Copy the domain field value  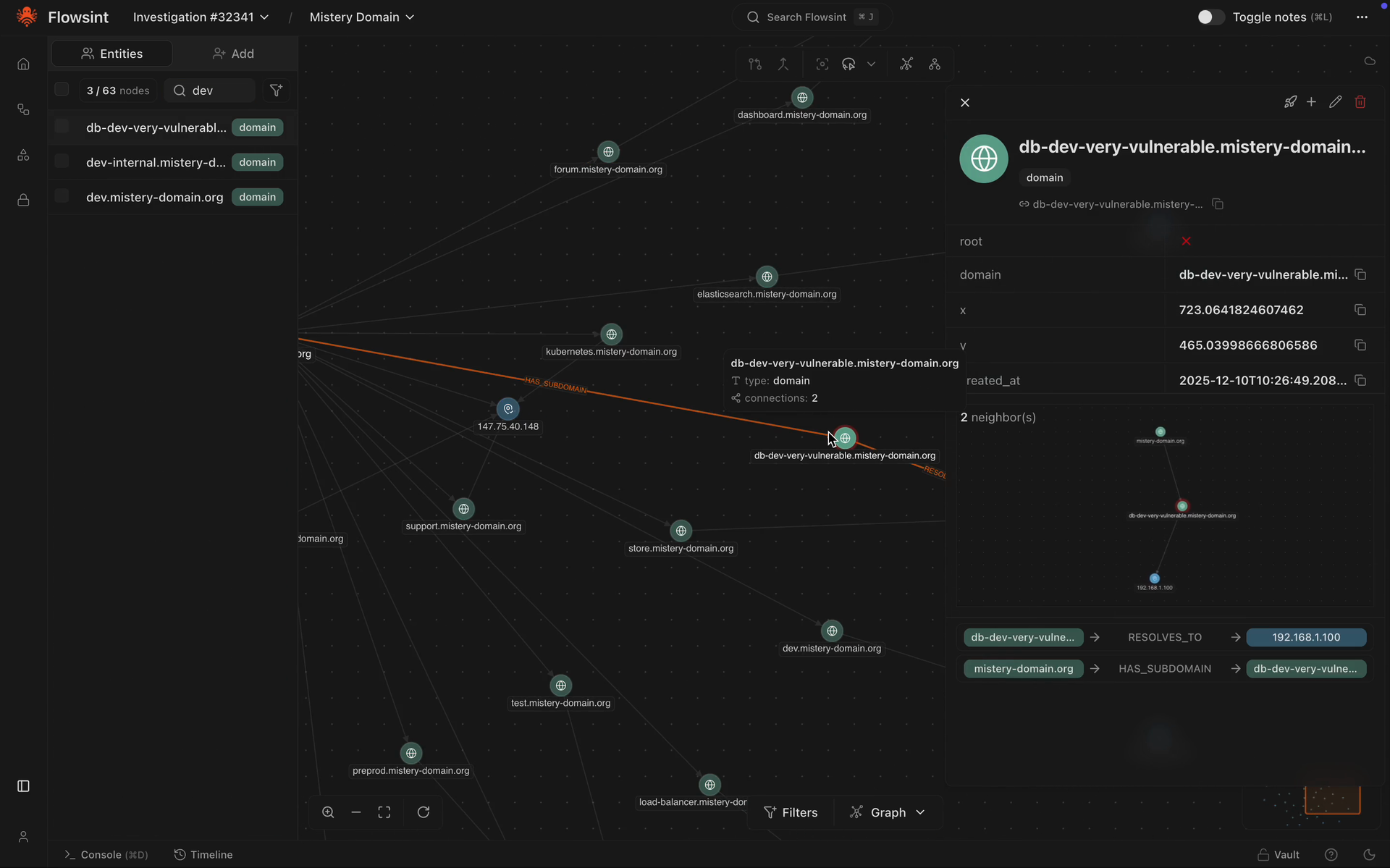coord(1360,274)
